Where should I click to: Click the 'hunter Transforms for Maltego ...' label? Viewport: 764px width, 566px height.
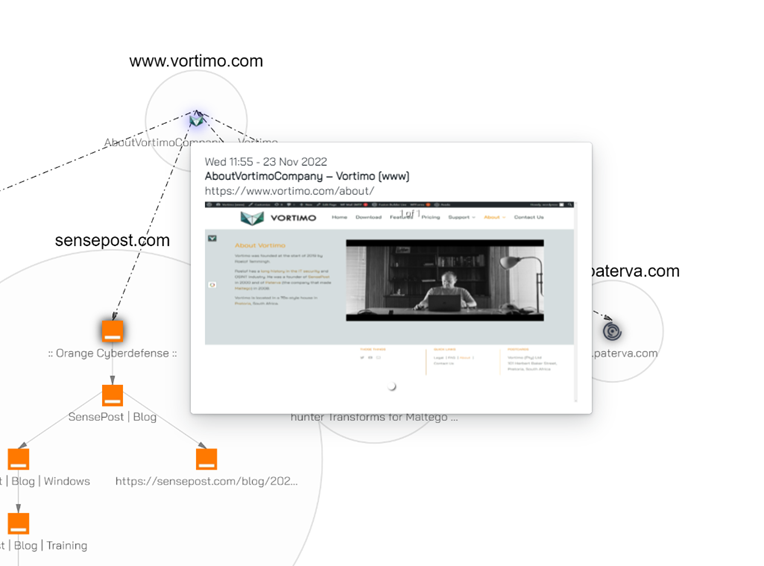(x=374, y=418)
